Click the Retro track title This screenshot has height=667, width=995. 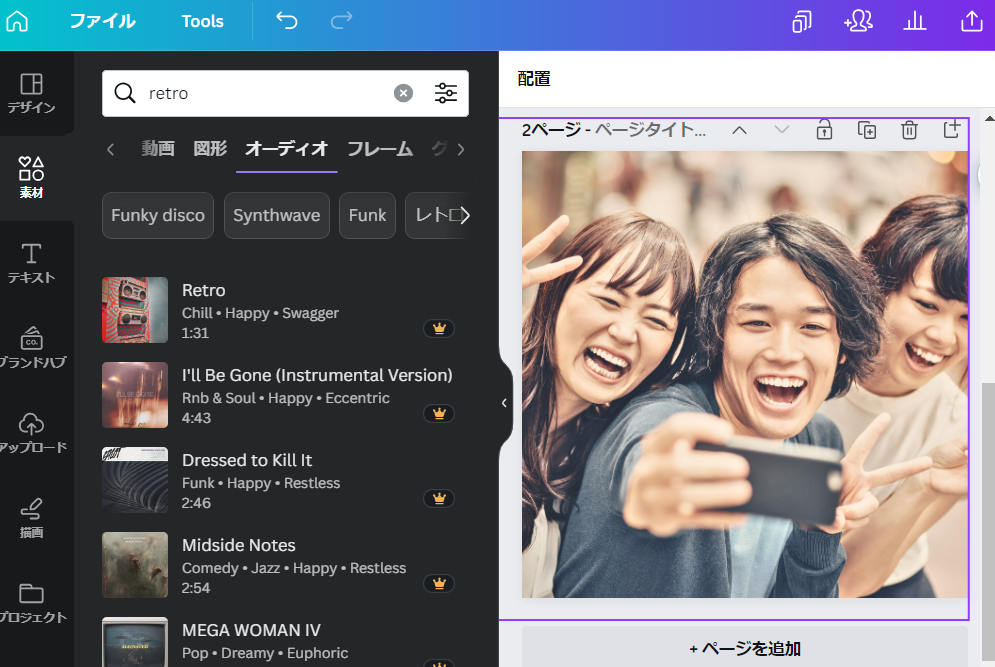click(x=204, y=290)
